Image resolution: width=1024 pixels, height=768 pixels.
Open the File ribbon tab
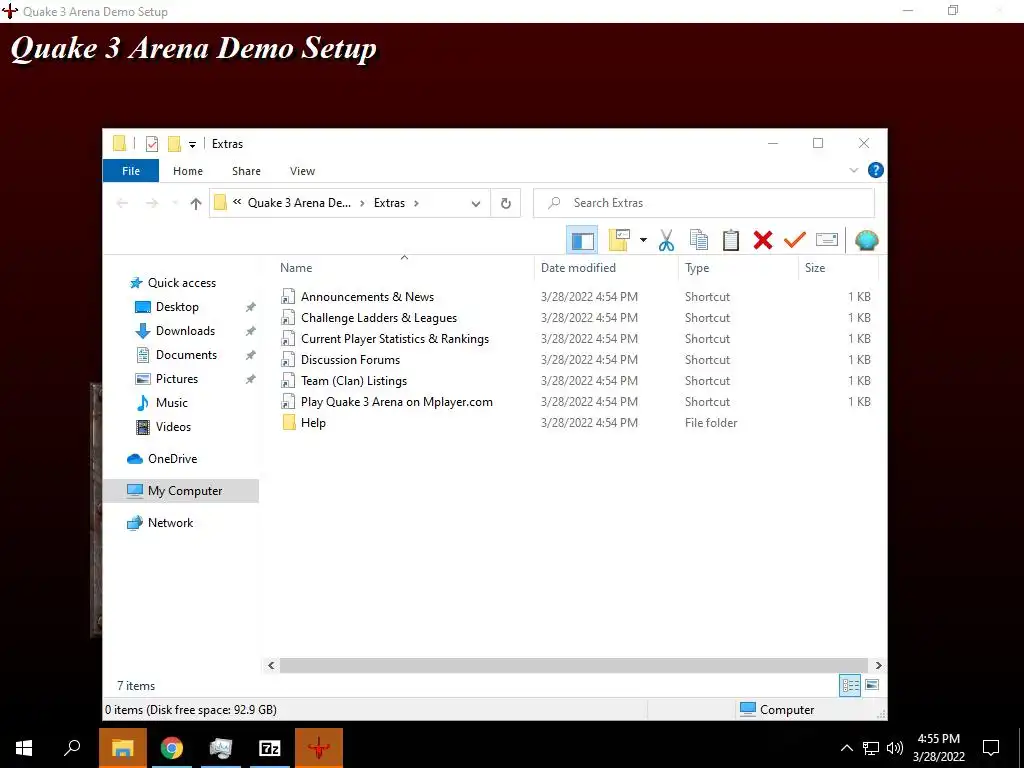(131, 171)
